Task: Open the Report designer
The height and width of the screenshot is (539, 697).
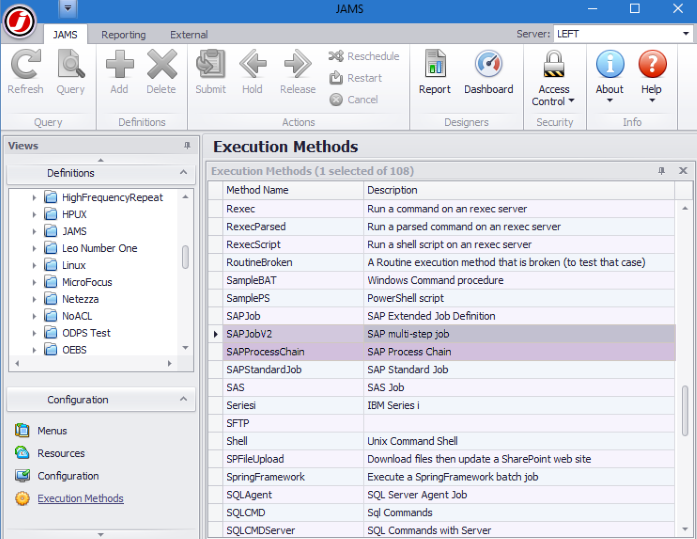Action: (435, 72)
